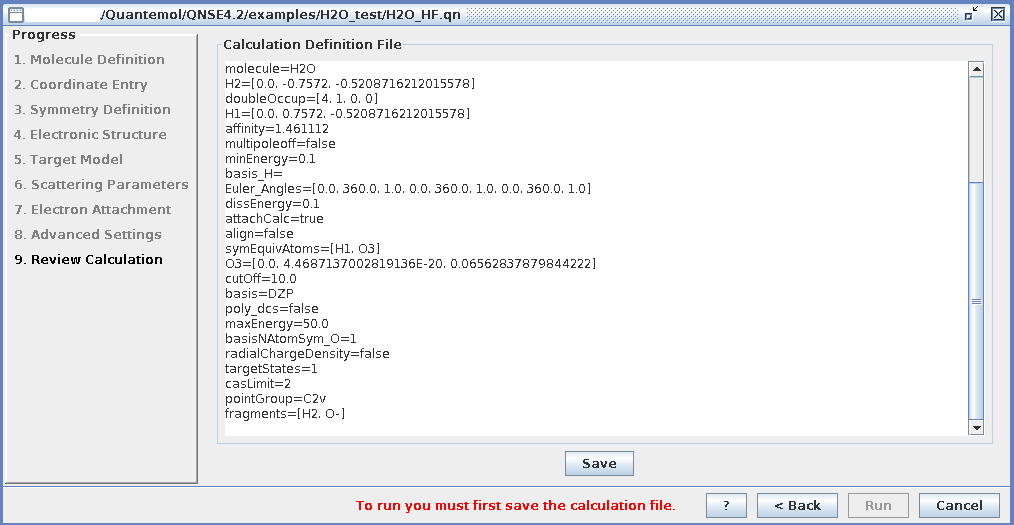Select step 1 Molecule Definition
The height and width of the screenshot is (525, 1014).
pyautogui.click(x=89, y=60)
